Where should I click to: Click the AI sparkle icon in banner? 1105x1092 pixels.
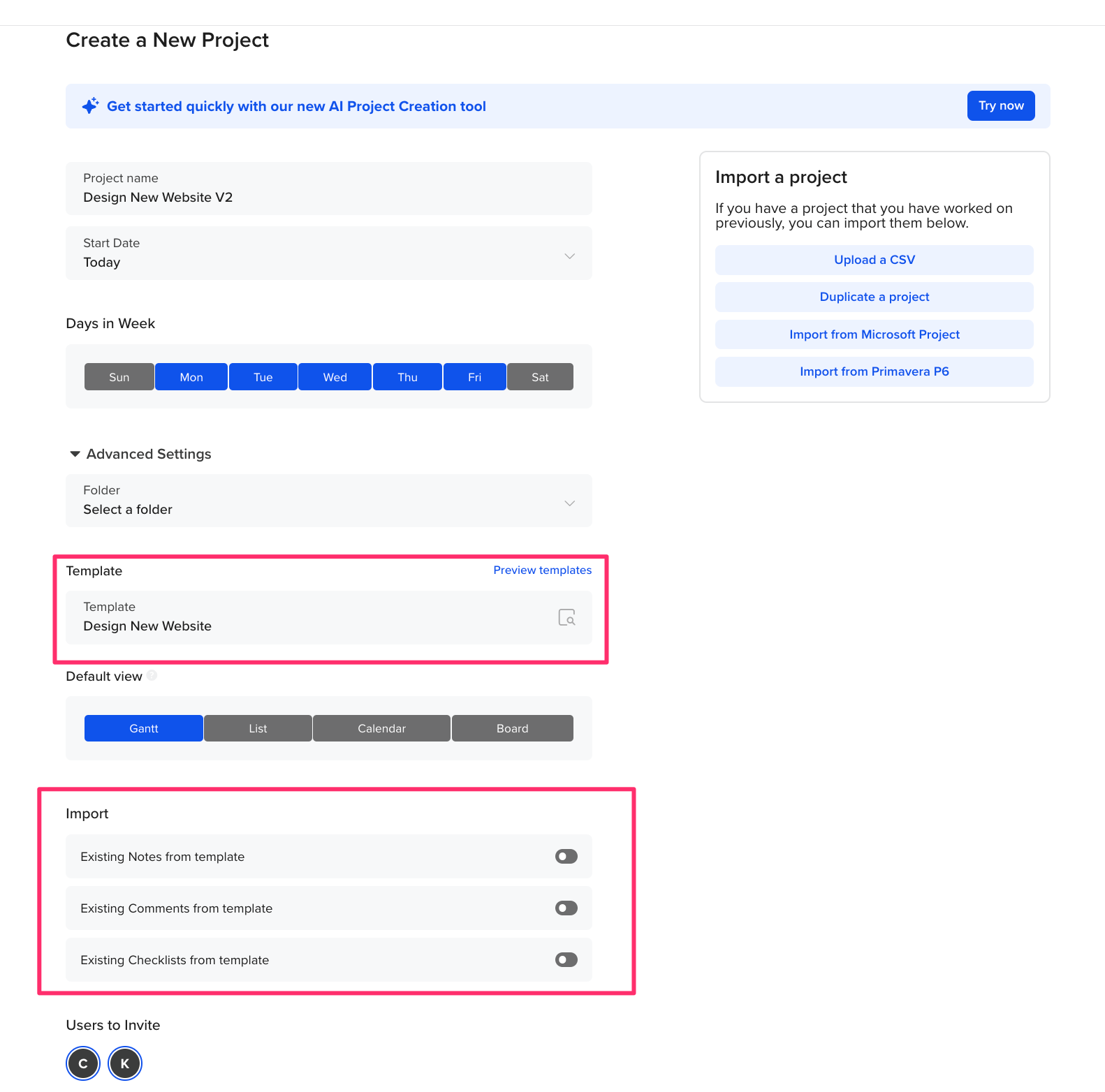coord(90,106)
